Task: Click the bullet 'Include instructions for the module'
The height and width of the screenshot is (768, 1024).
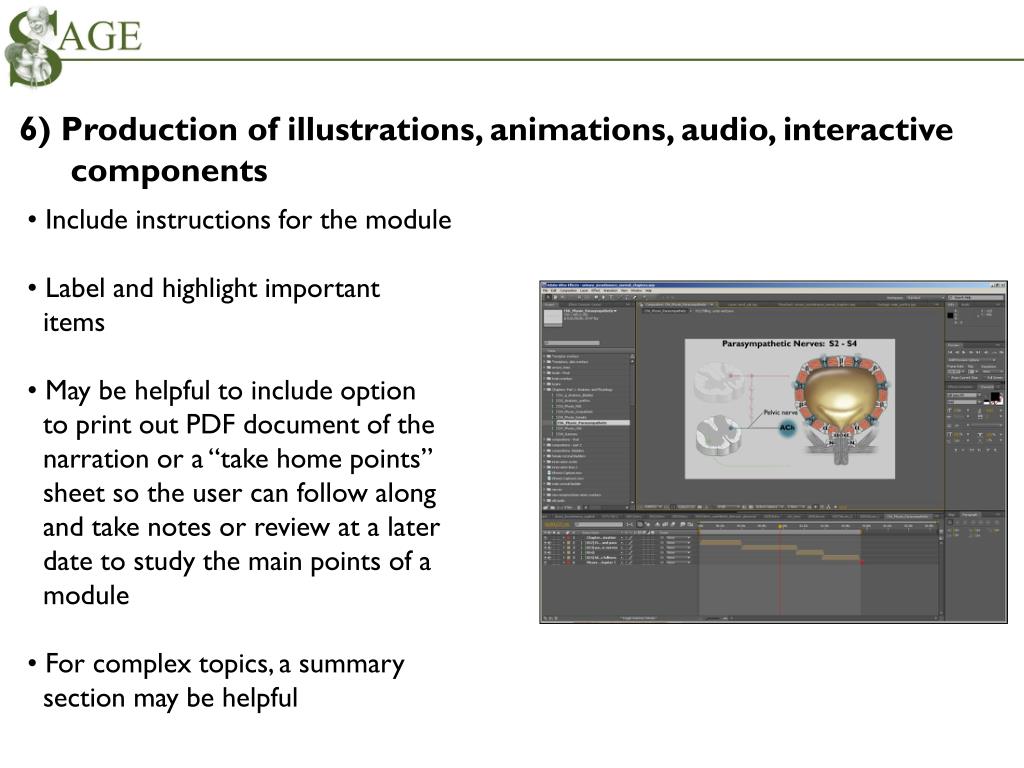Action: (248, 220)
